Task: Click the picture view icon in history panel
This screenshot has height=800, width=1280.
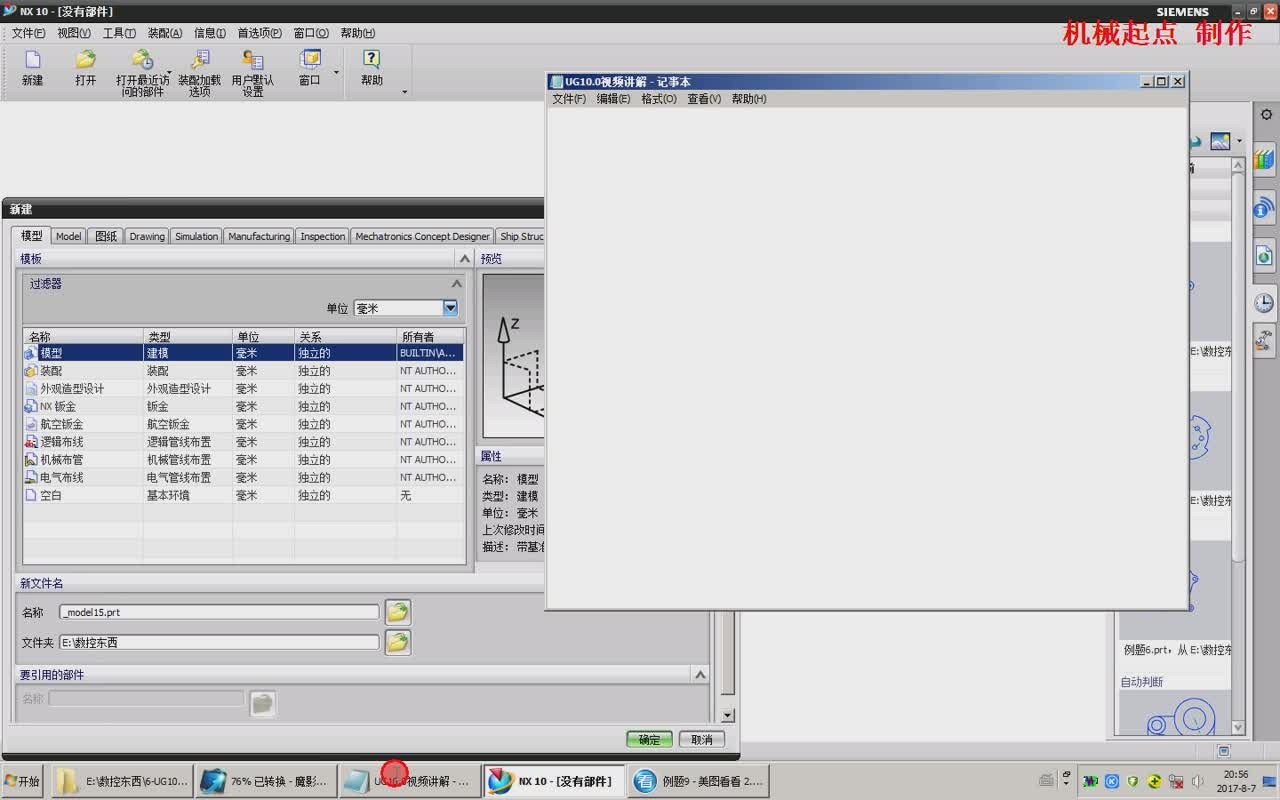Action: [x=1220, y=142]
